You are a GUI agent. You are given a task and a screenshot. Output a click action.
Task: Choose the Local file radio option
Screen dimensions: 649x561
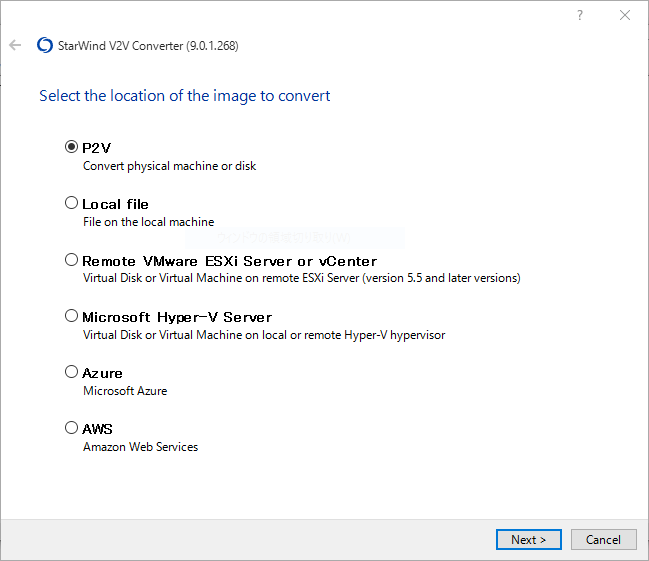pyautogui.click(x=71, y=203)
